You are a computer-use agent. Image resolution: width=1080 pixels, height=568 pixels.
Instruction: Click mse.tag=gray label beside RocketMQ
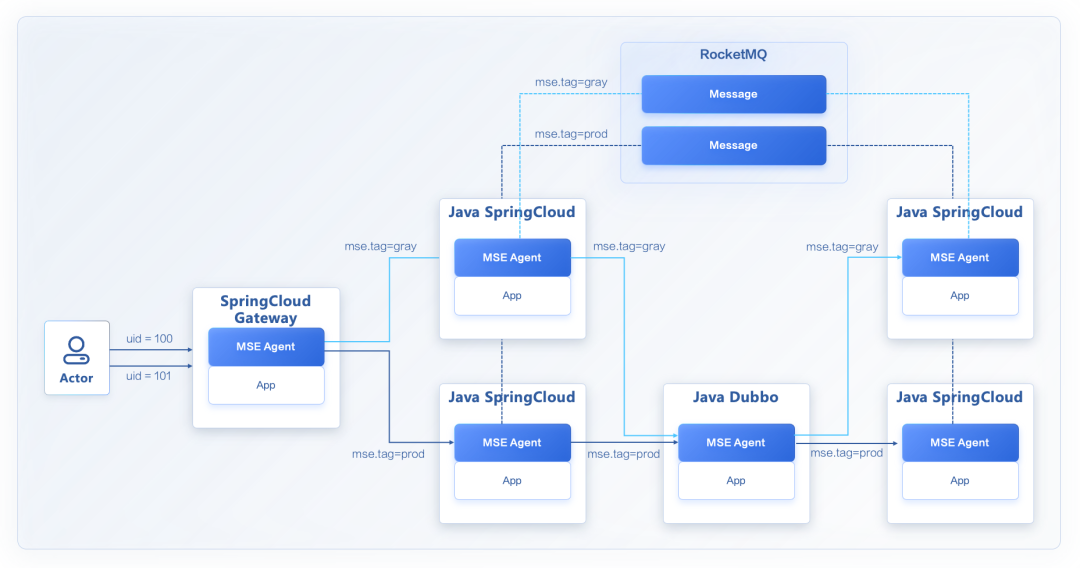tap(571, 82)
